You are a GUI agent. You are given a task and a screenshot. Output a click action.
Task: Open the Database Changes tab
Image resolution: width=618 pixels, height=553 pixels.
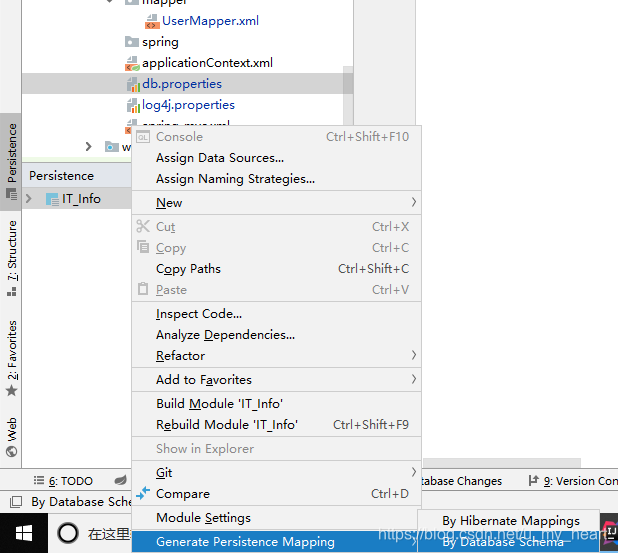[x=462, y=480]
